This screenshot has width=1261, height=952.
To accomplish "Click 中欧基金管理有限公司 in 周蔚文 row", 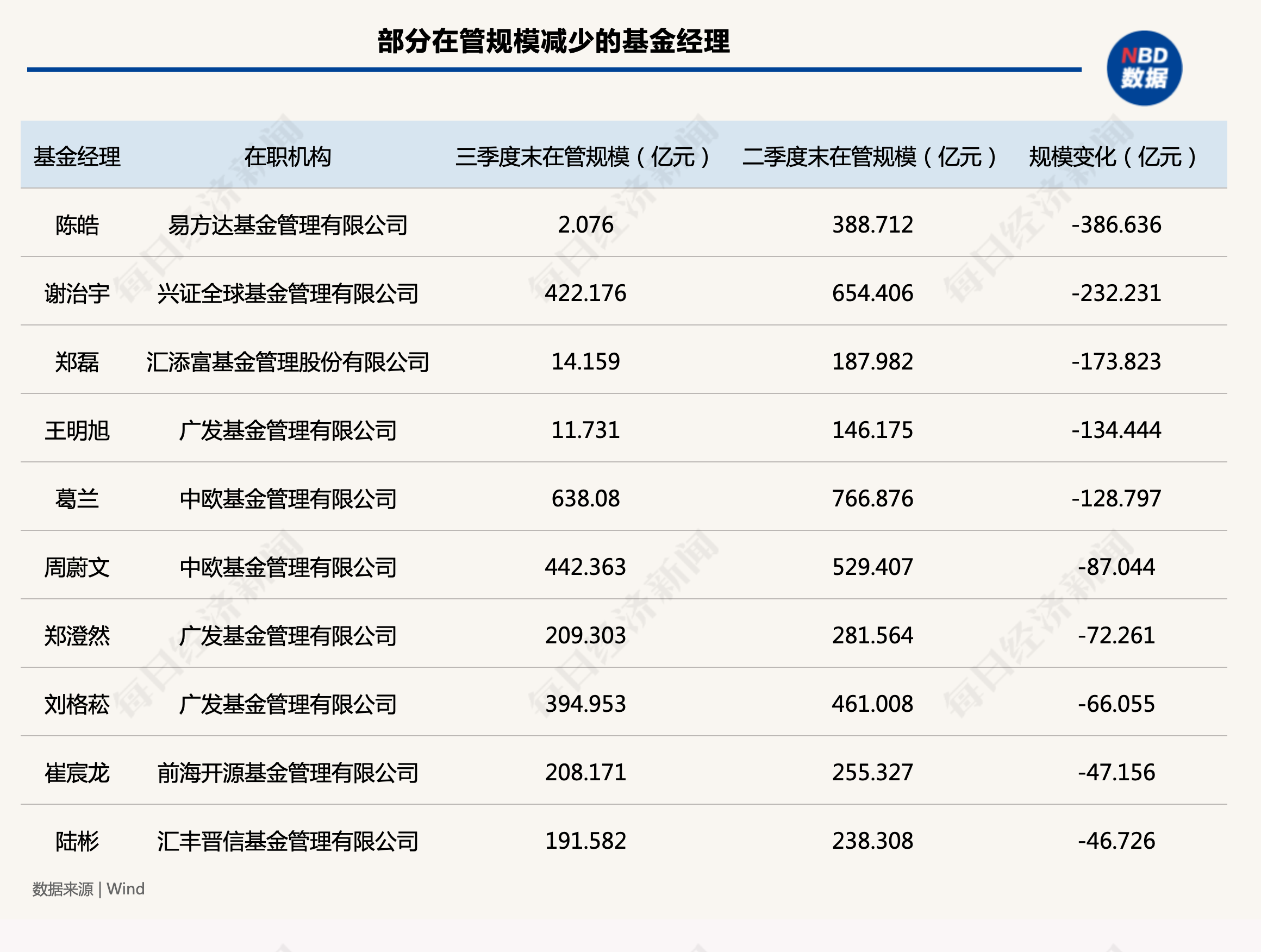I will coord(288,567).
